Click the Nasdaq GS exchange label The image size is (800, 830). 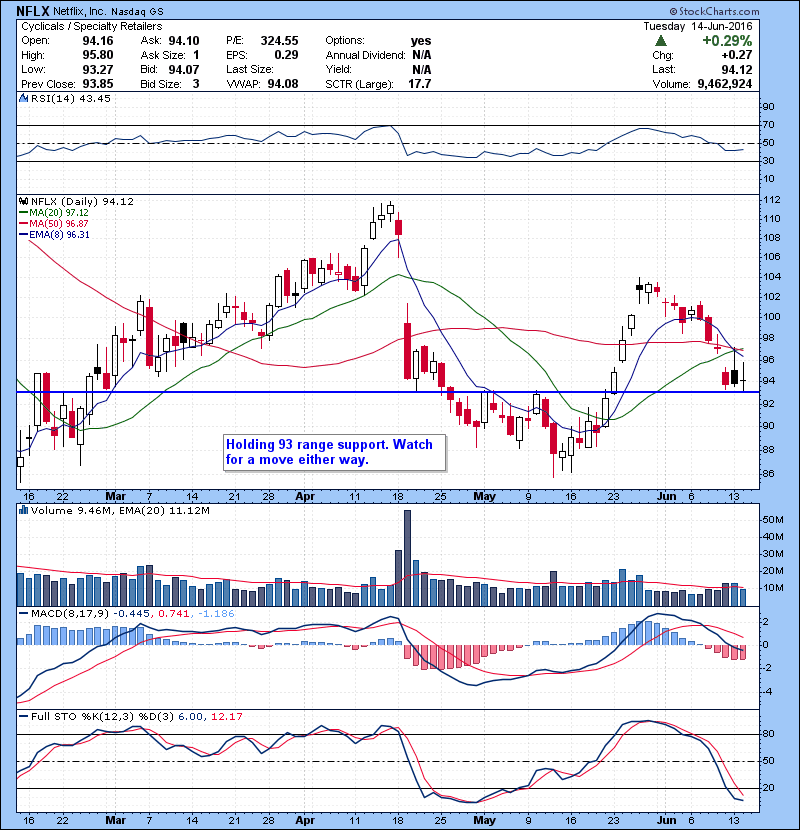click(137, 11)
